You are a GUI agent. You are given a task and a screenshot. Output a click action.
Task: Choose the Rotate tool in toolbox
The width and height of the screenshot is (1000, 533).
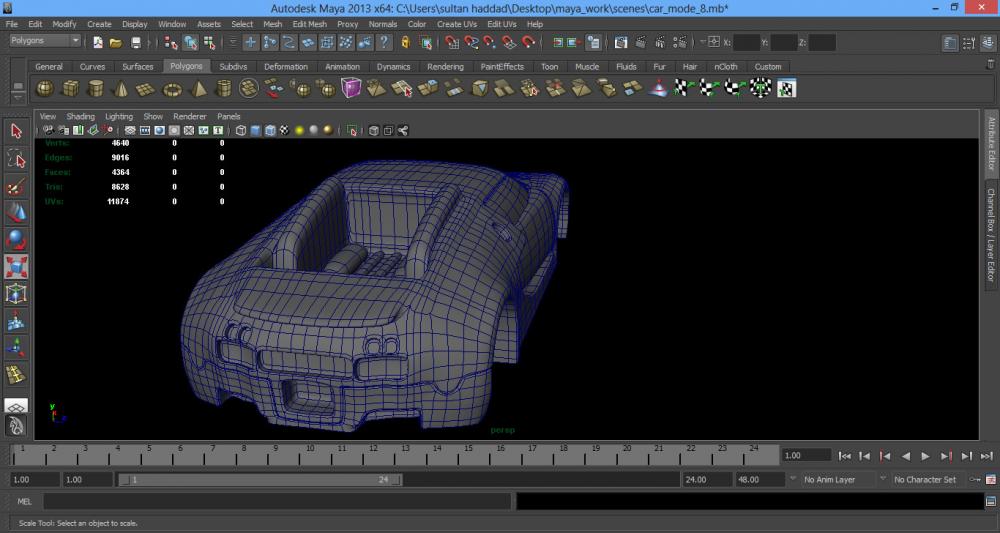point(16,240)
